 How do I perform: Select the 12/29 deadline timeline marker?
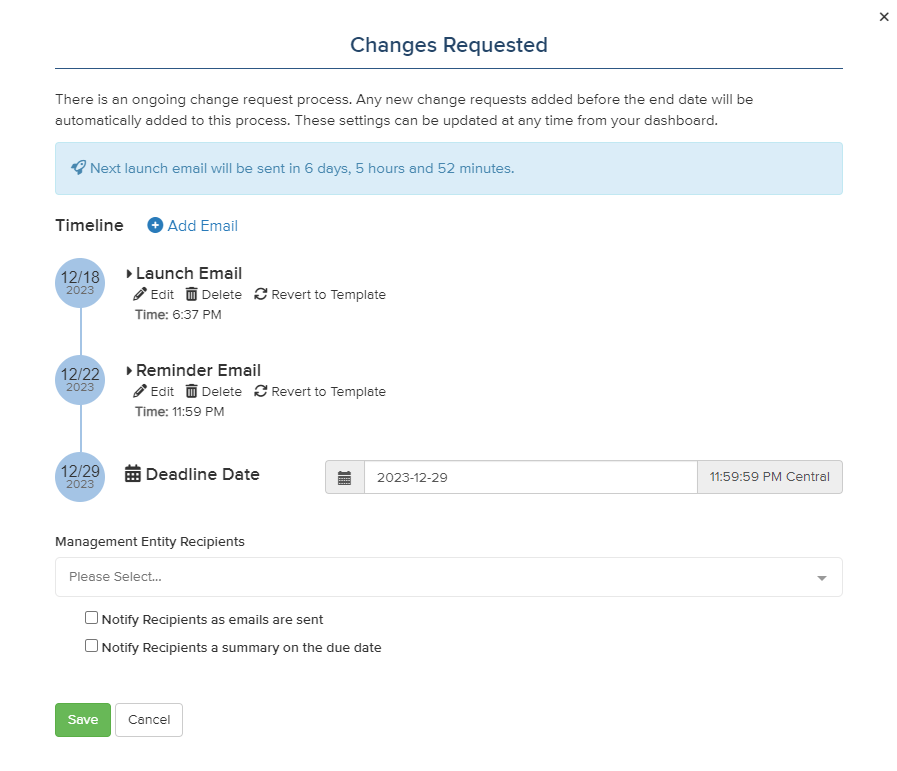[x=80, y=477]
